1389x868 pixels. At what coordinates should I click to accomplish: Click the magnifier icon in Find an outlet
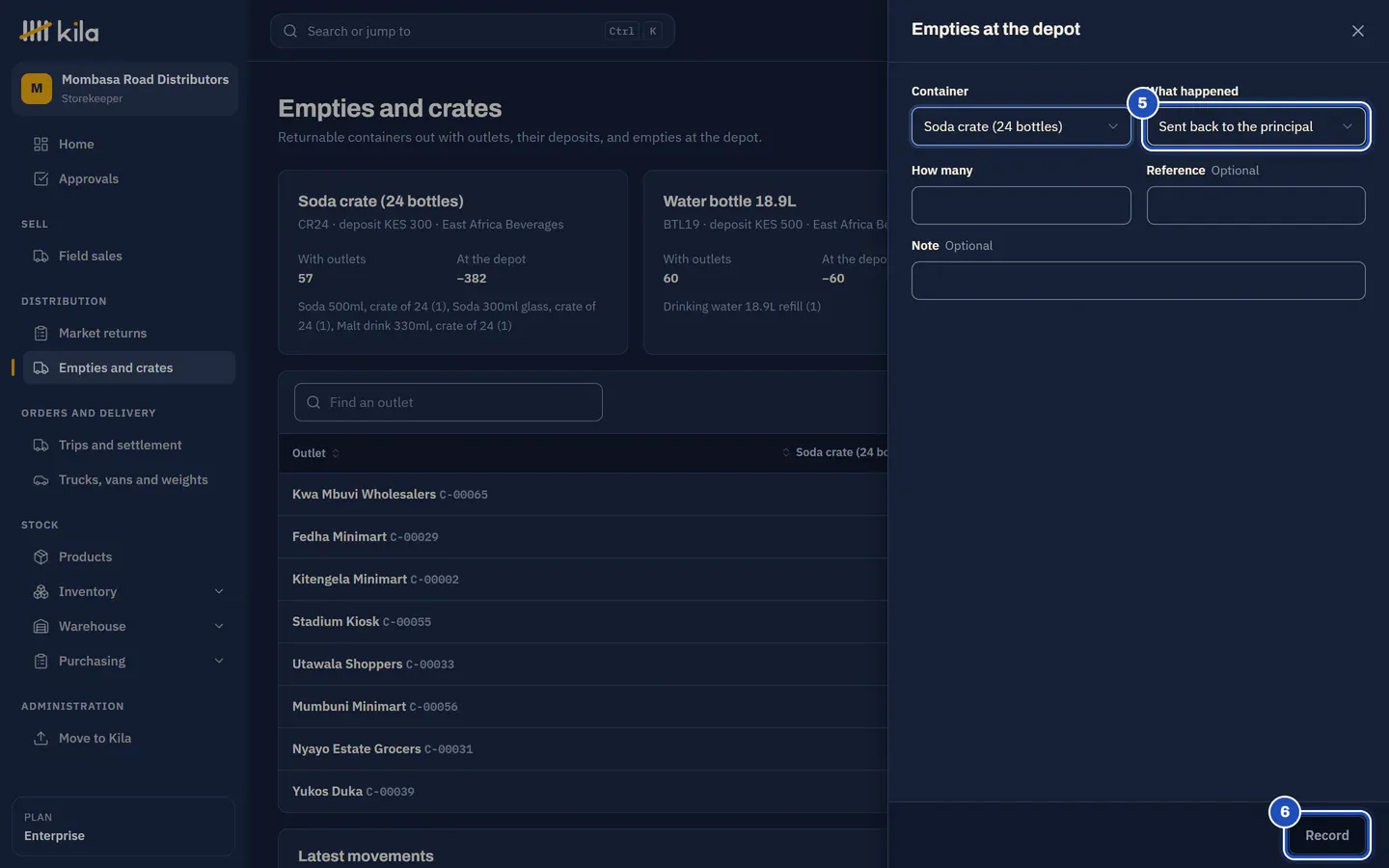pyautogui.click(x=313, y=402)
